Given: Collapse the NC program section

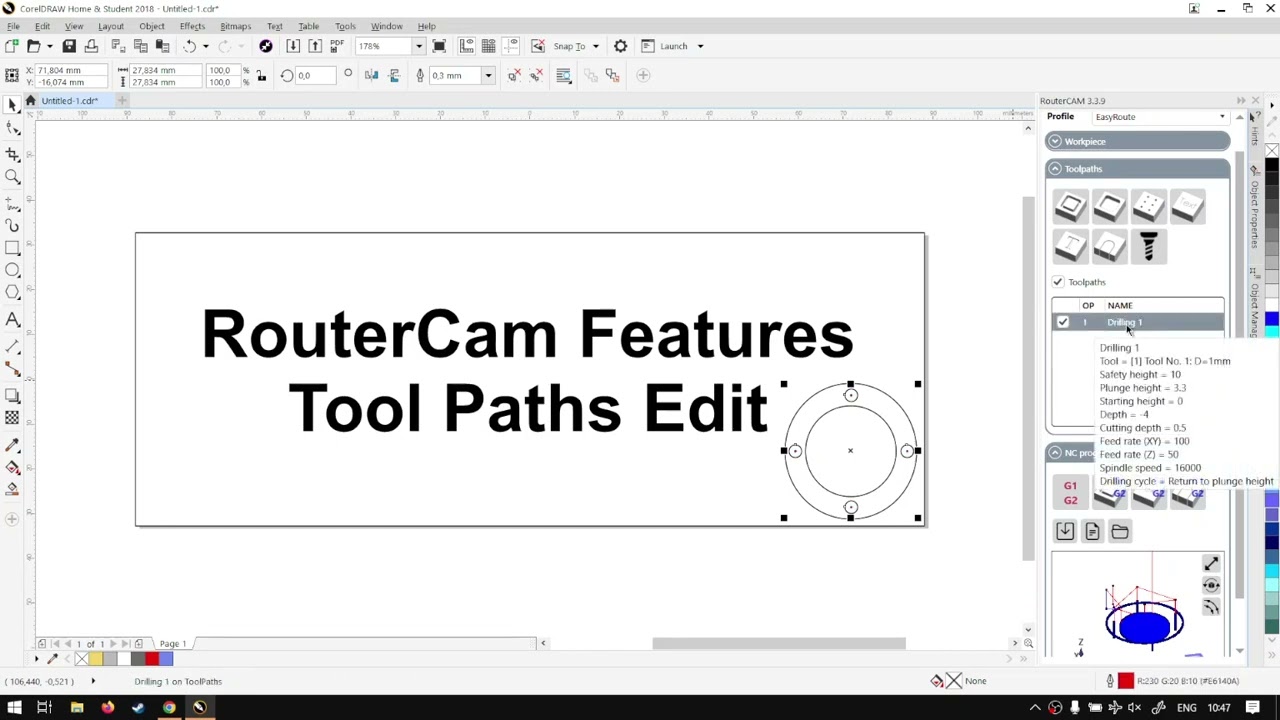Looking at the screenshot, I should 1055,453.
